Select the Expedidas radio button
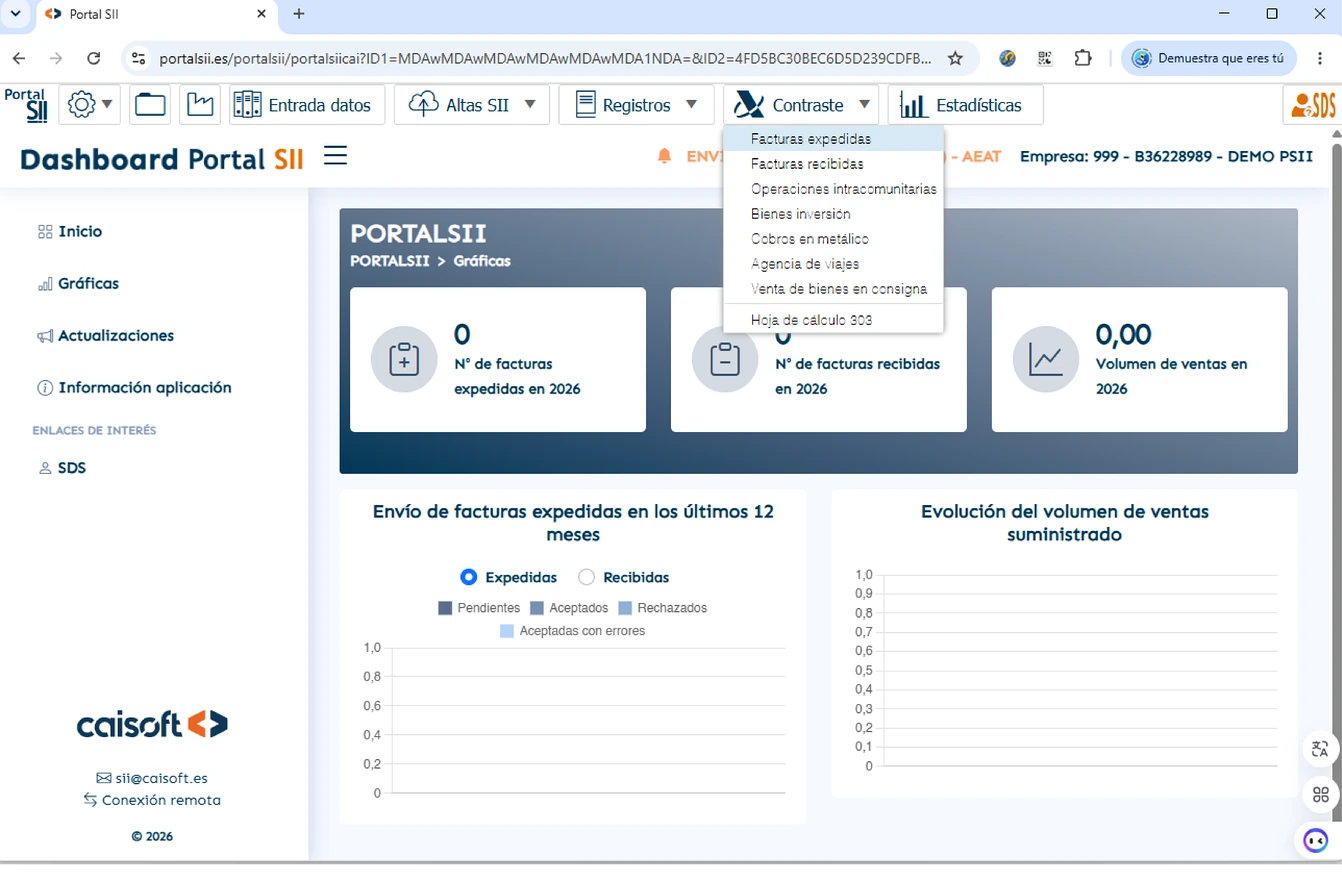The height and width of the screenshot is (874, 1342). pyautogui.click(x=468, y=577)
